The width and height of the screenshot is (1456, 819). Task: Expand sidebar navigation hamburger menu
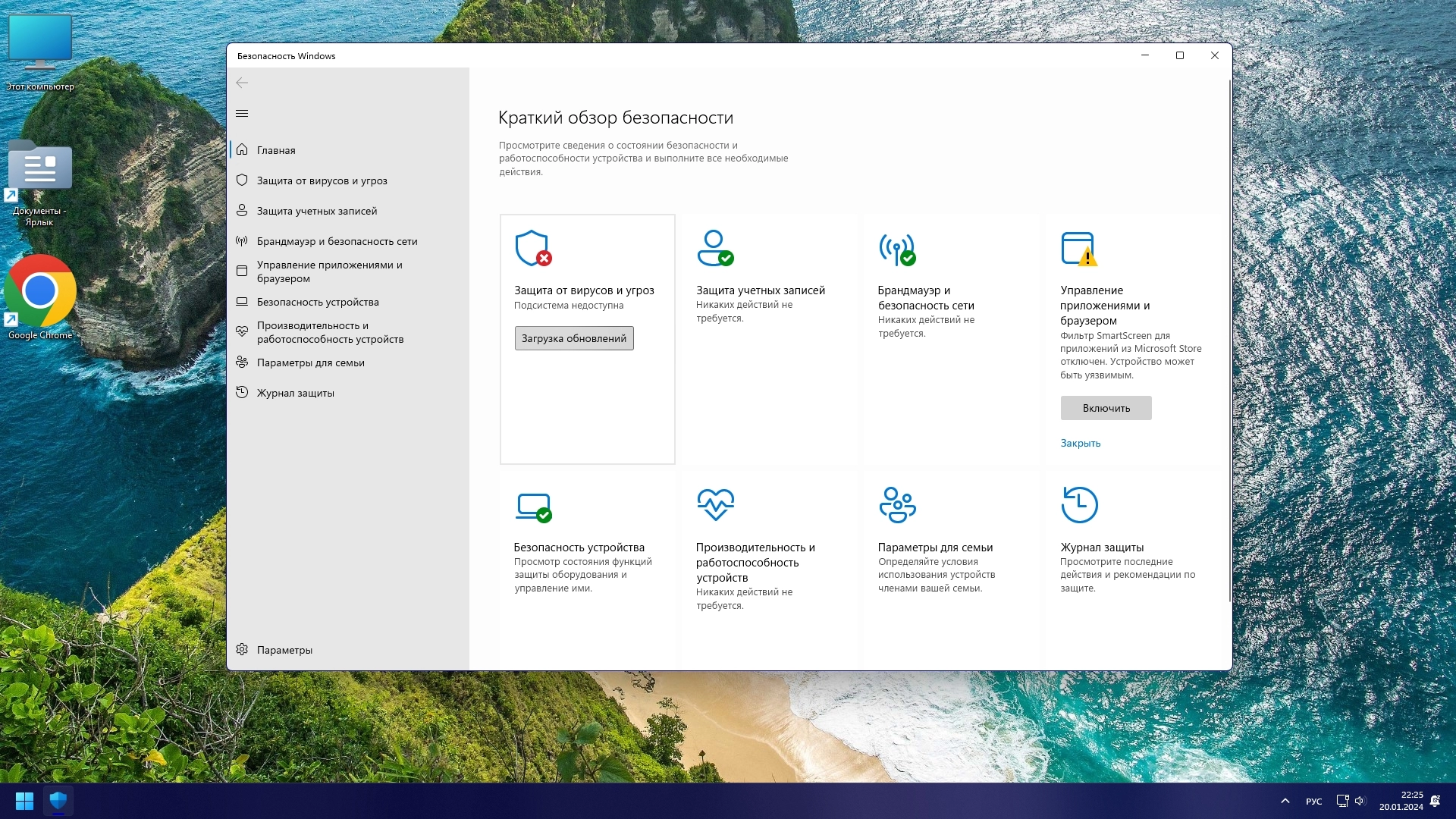tap(241, 113)
